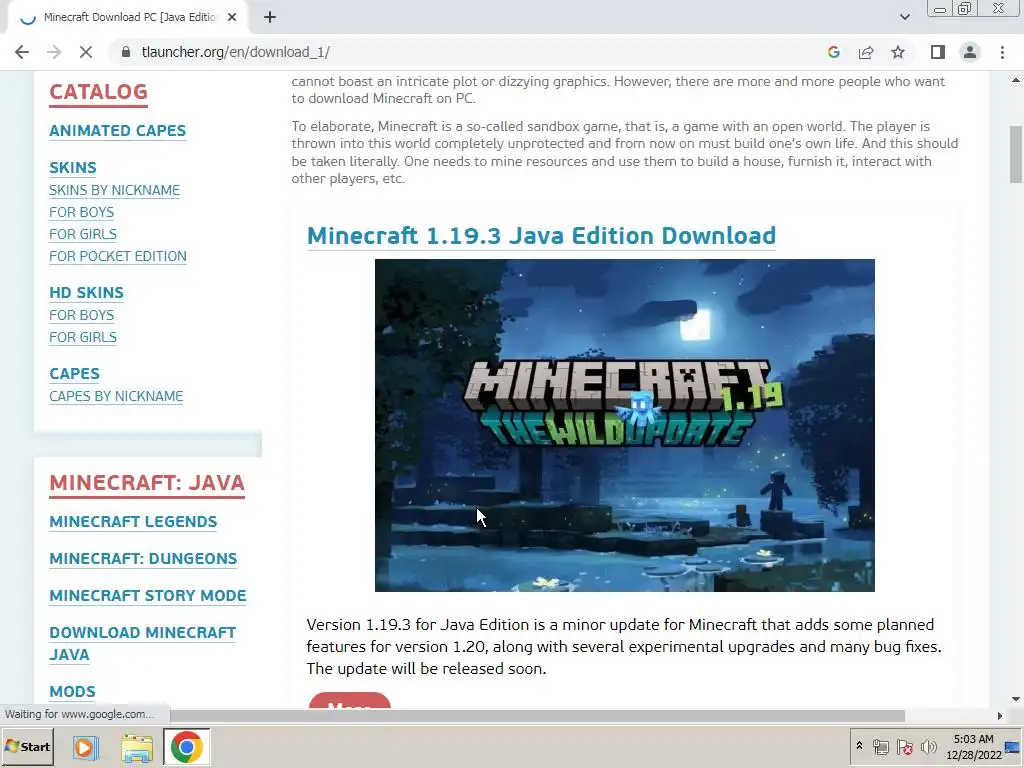Screen dimensions: 1024x768
Task: Click the address bar URL
Action: 236,52
